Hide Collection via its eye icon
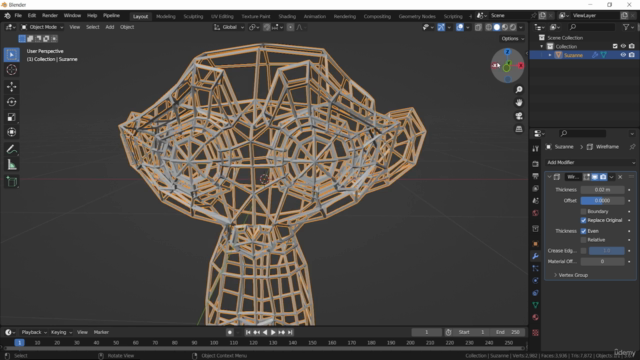640x360 pixels. pos(623,46)
